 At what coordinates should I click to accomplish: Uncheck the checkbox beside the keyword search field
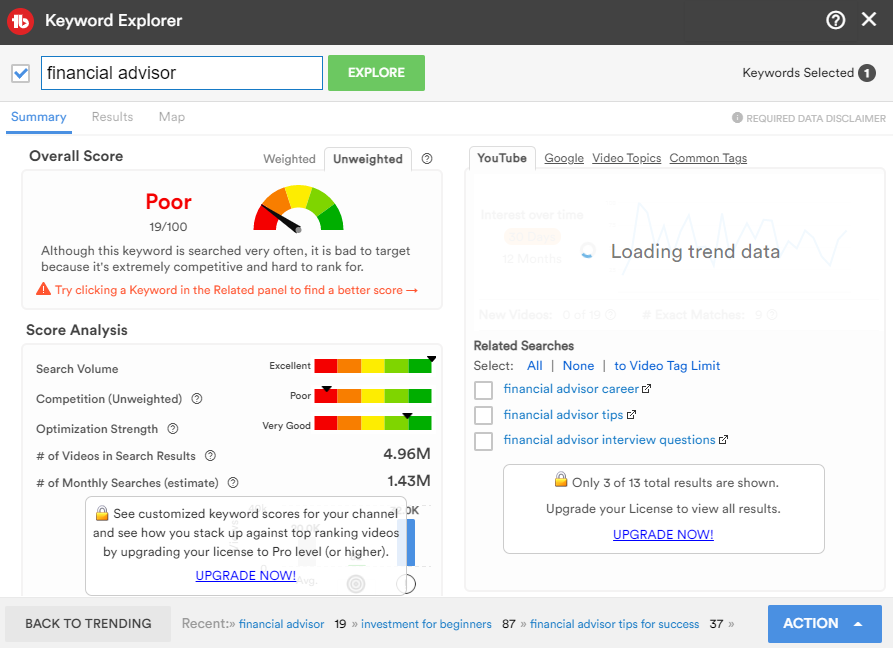(x=21, y=73)
